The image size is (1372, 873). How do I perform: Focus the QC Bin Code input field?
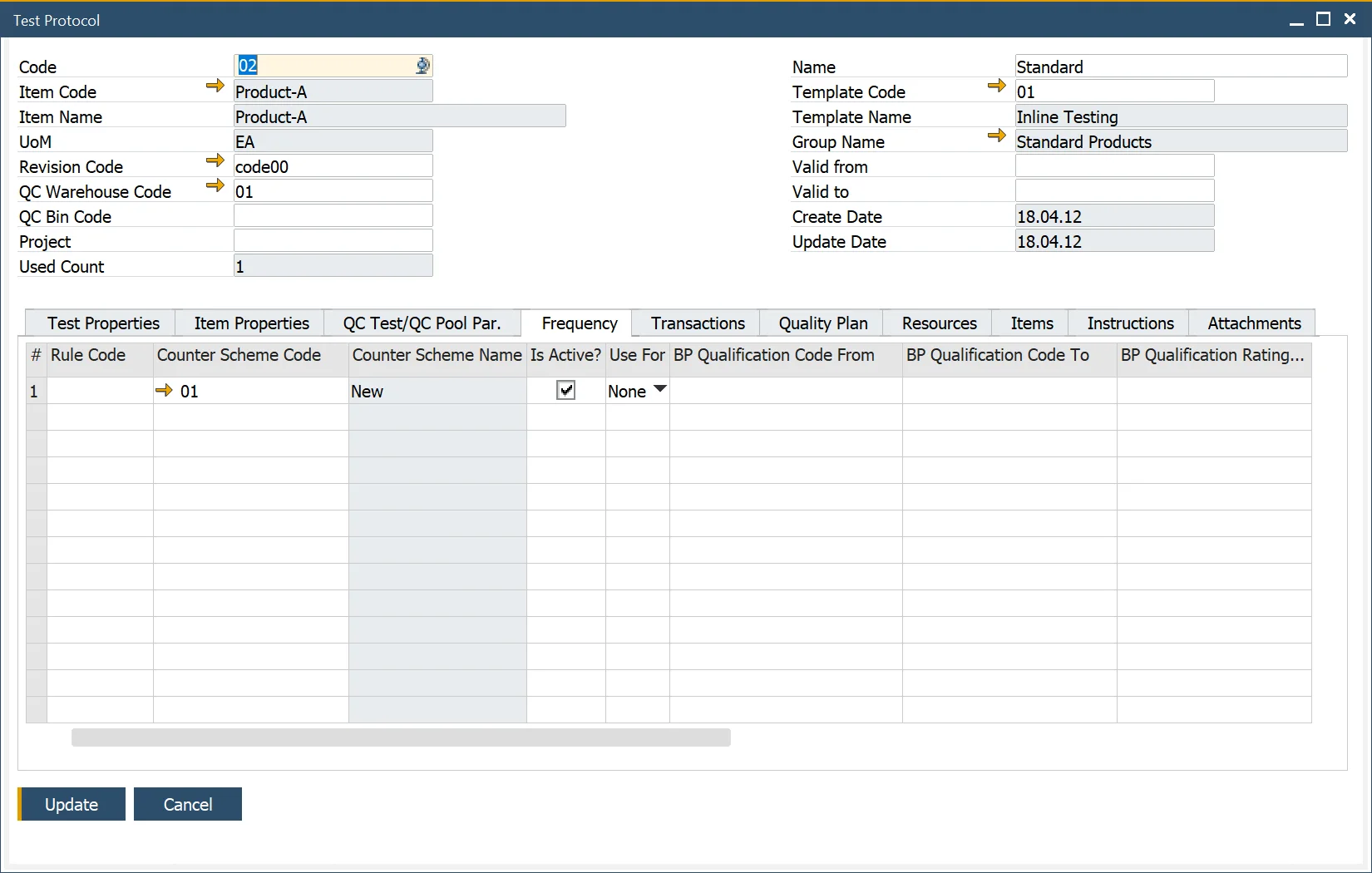[333, 216]
